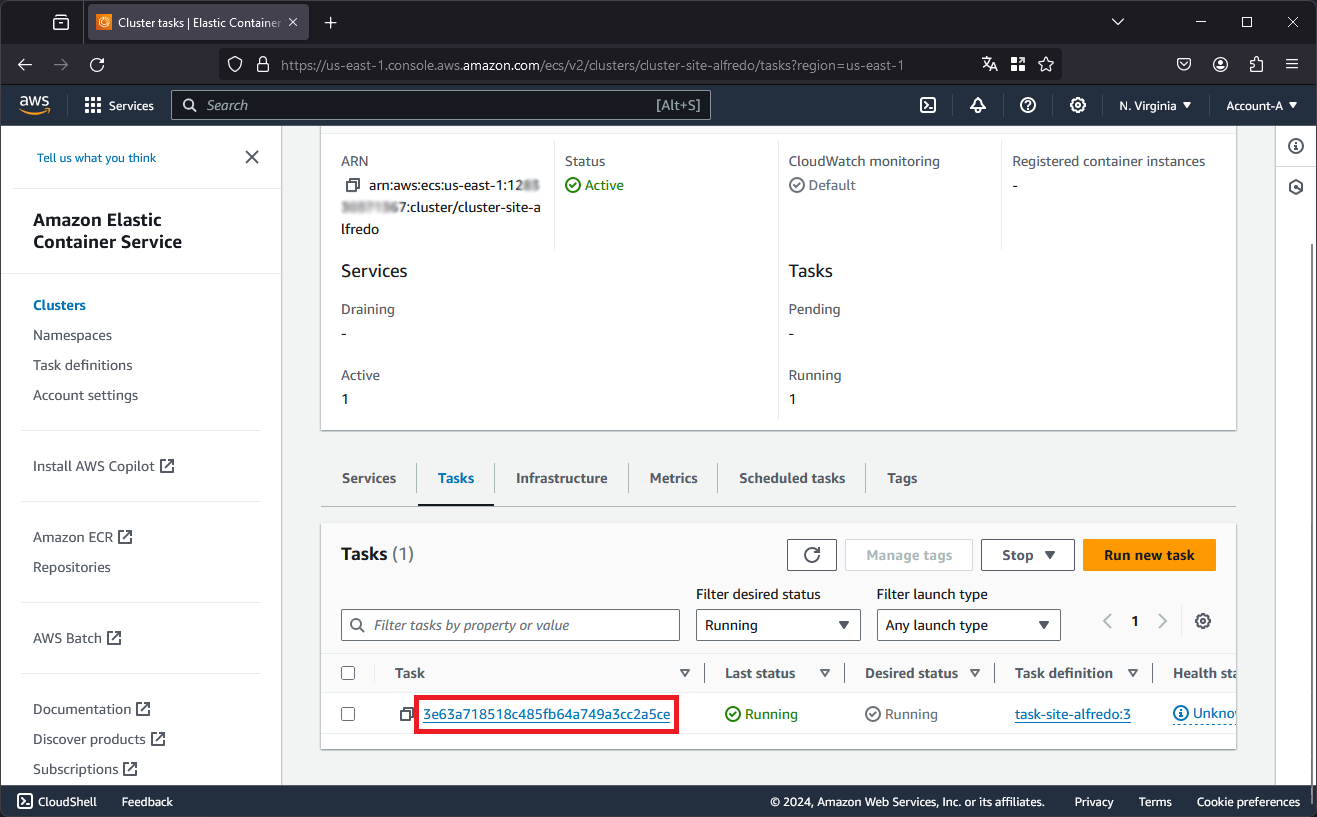The width and height of the screenshot is (1317, 817).
Task: Refresh the tasks list
Action: tap(812, 555)
